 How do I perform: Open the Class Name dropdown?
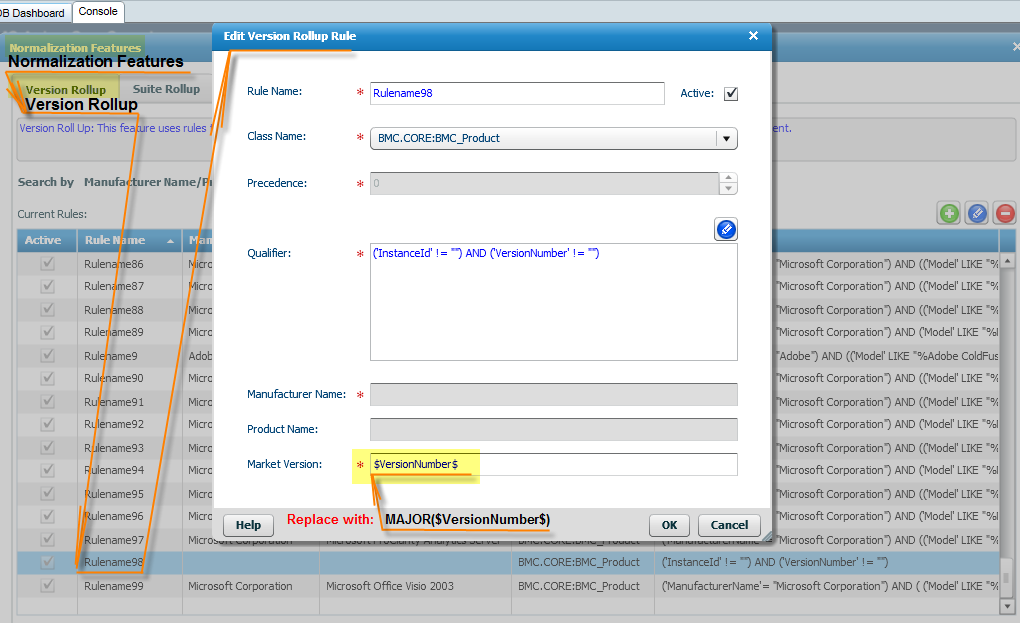point(727,139)
